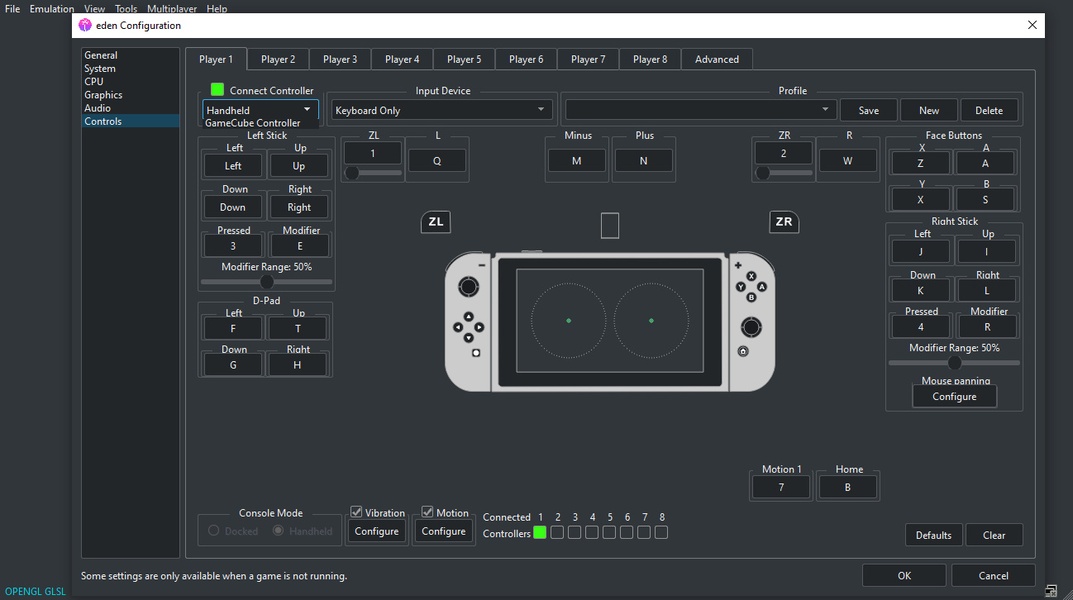Toggle the Connect Controller checkbox
Viewport: 1073px width, 600px height.
pos(217,90)
